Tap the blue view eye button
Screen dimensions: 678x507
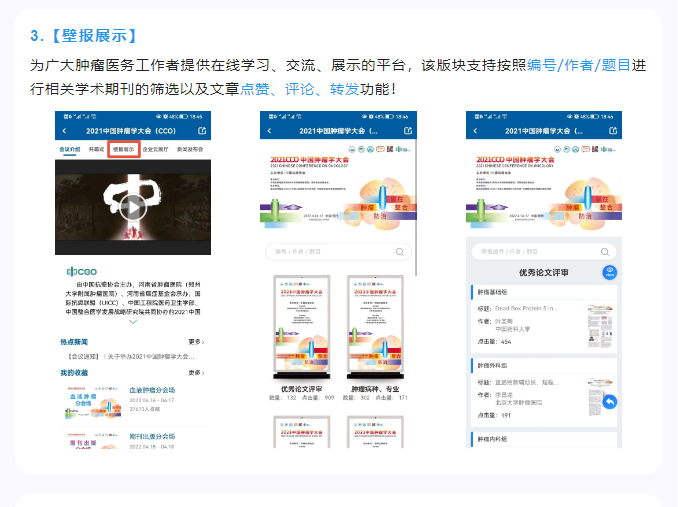[610, 272]
